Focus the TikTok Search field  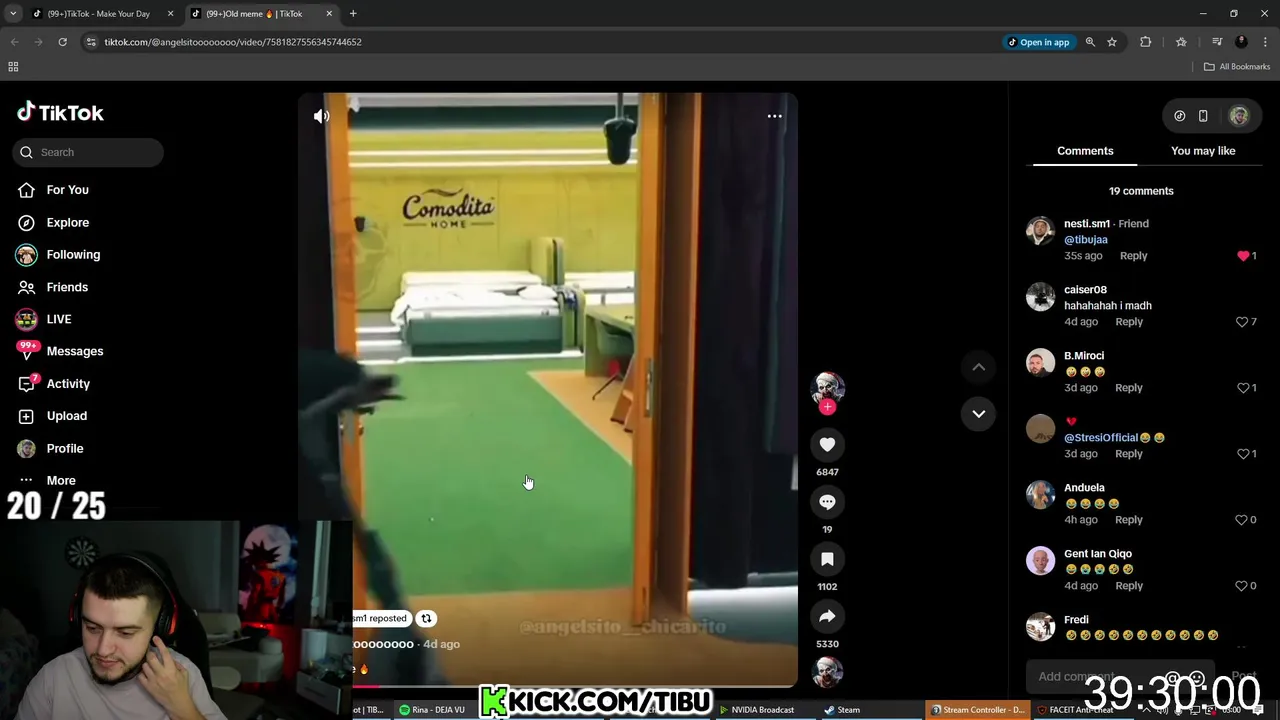88,152
